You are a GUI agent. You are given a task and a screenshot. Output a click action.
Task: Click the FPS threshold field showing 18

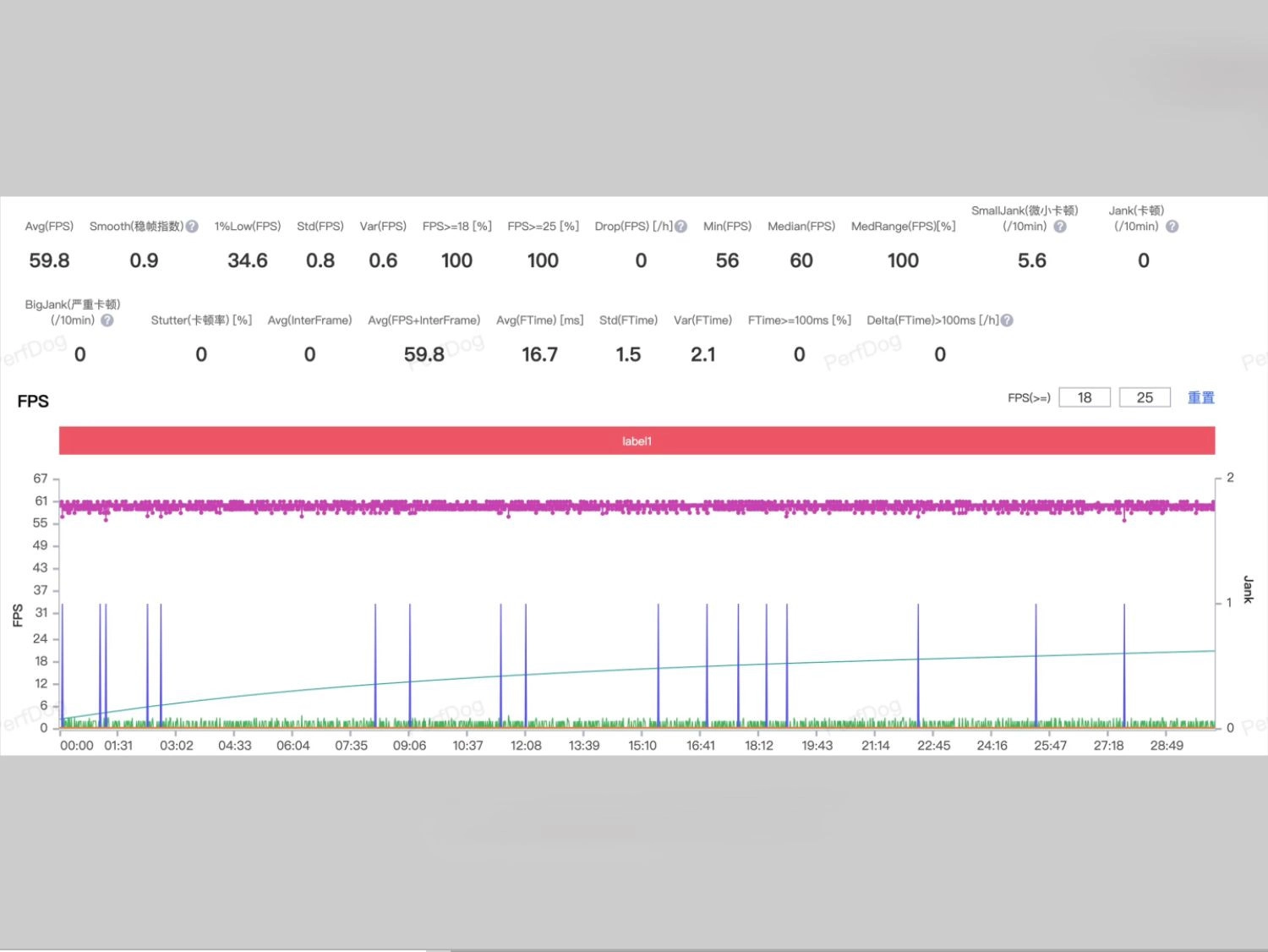(1085, 397)
